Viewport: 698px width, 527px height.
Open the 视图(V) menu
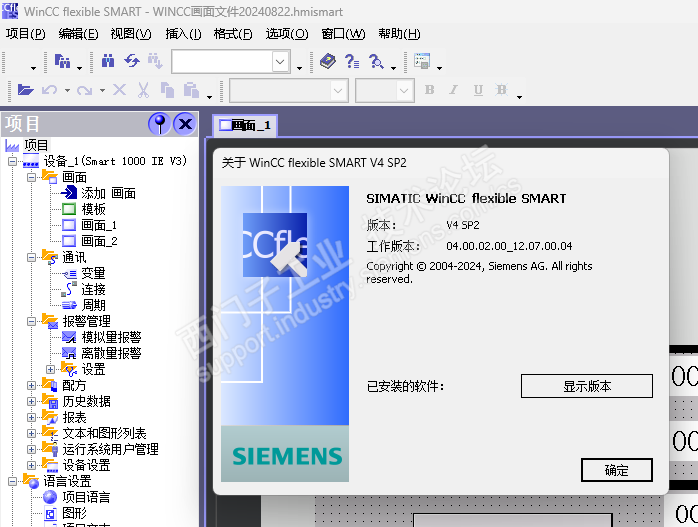[x=131, y=34]
